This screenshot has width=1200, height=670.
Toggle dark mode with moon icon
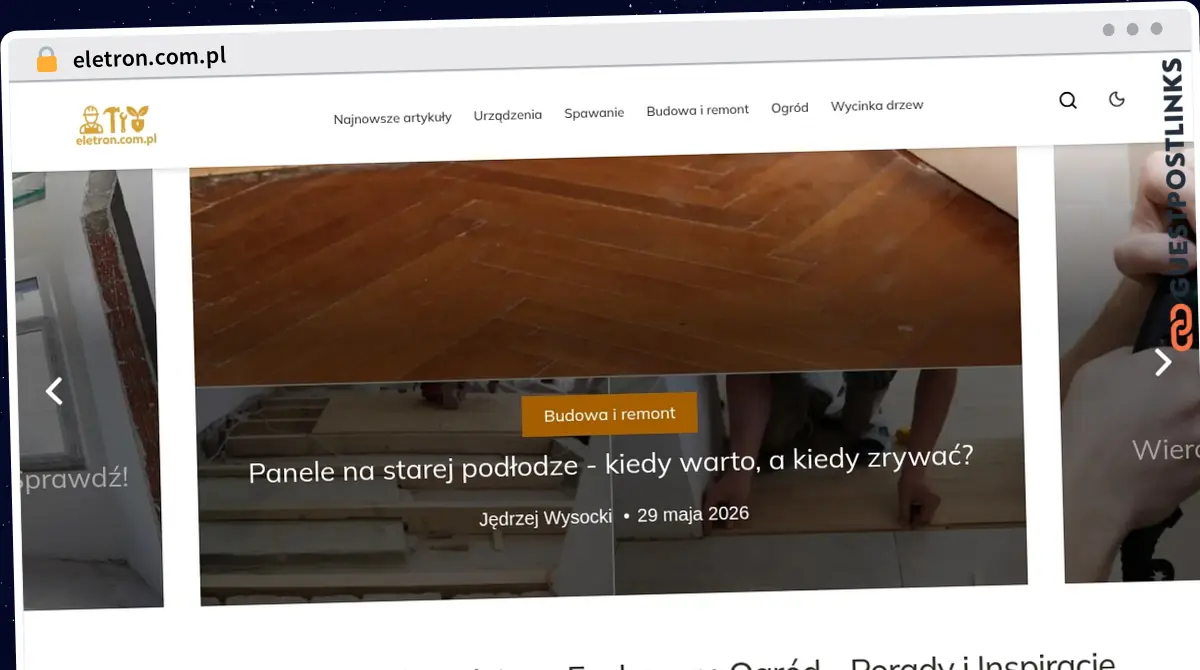coord(1117,99)
